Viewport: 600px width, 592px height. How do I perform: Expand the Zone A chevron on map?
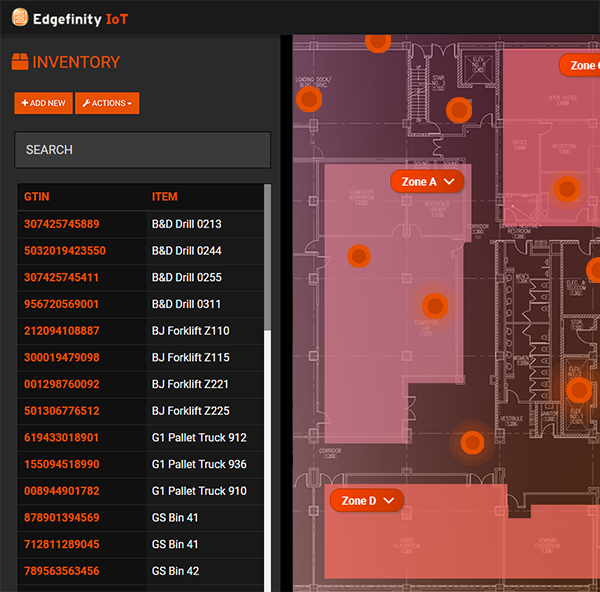point(449,181)
